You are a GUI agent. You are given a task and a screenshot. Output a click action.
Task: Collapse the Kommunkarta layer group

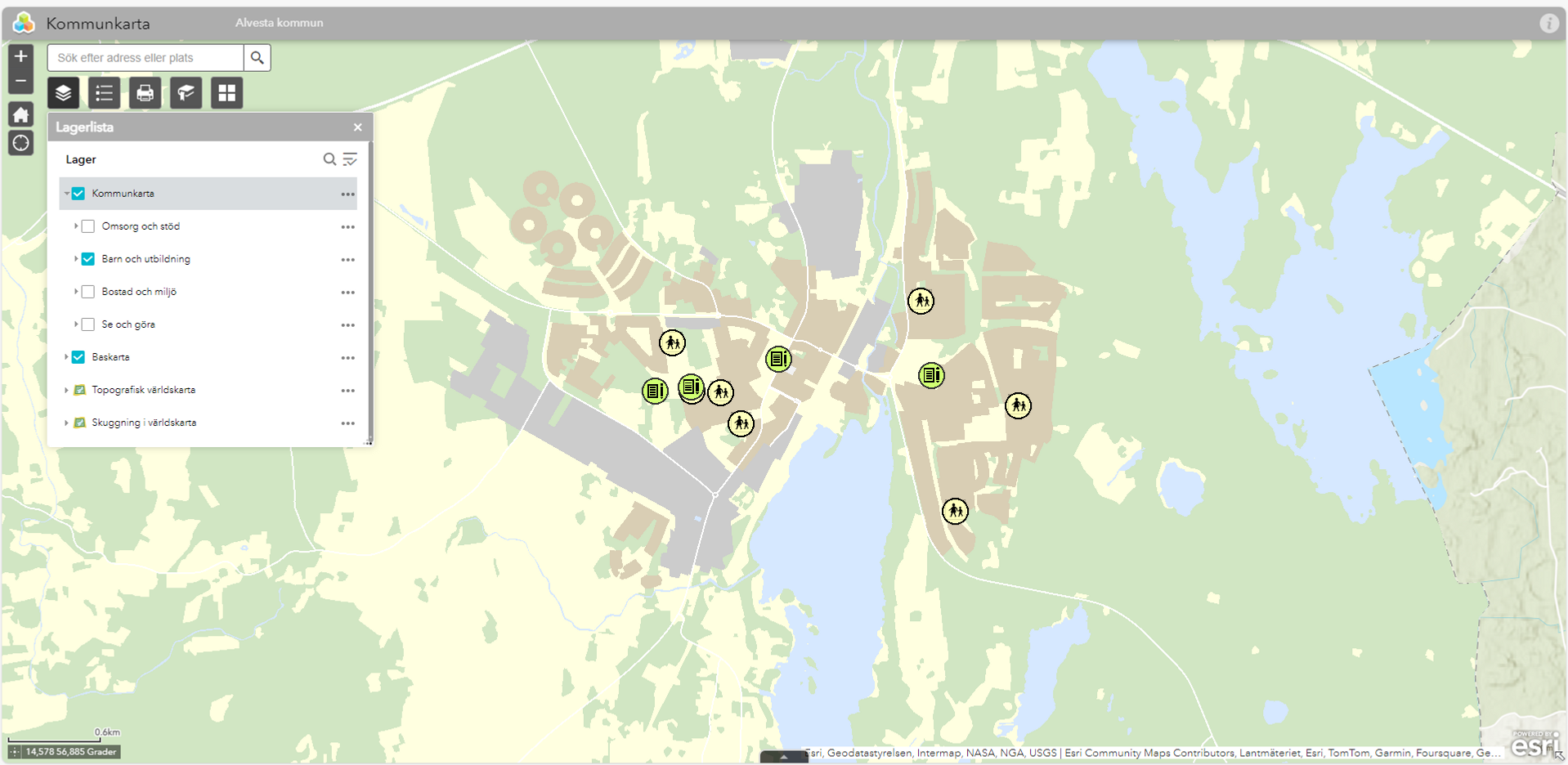66,193
